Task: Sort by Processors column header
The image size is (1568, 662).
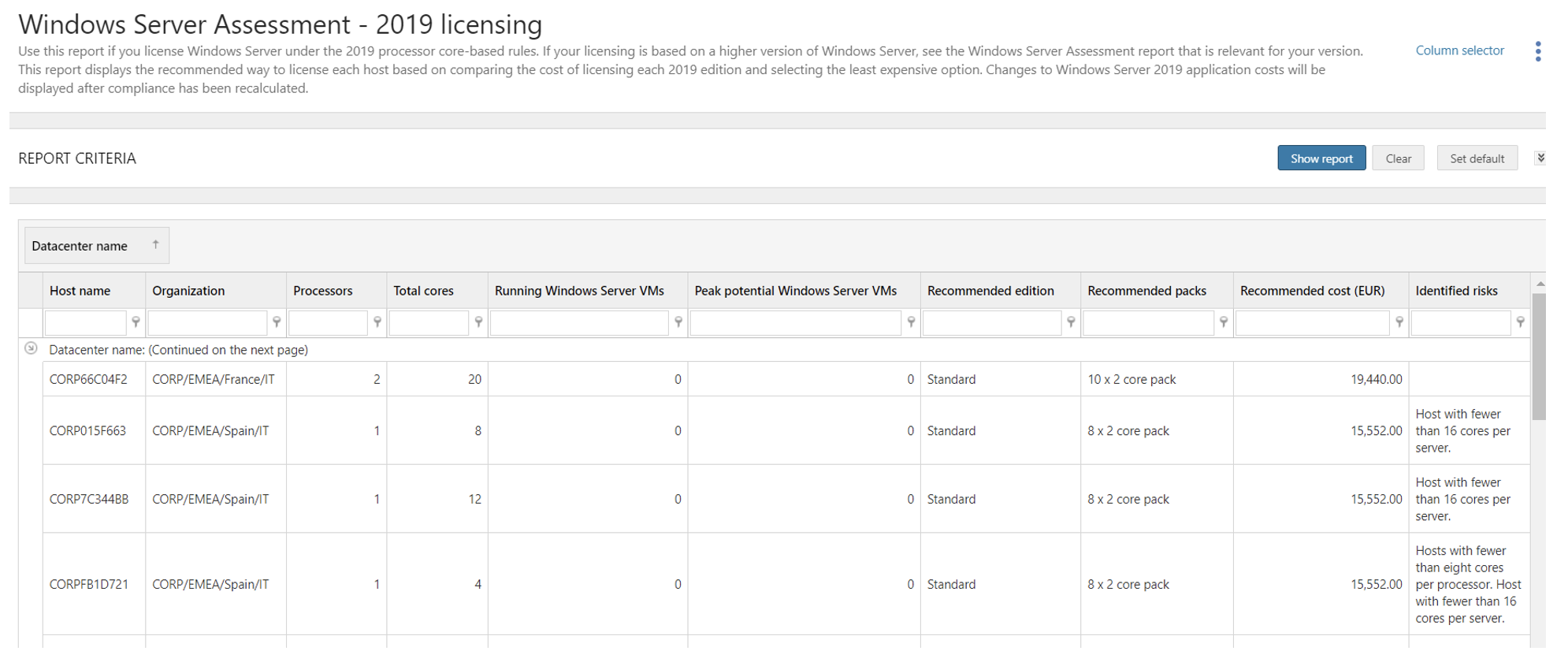Action: click(336, 291)
